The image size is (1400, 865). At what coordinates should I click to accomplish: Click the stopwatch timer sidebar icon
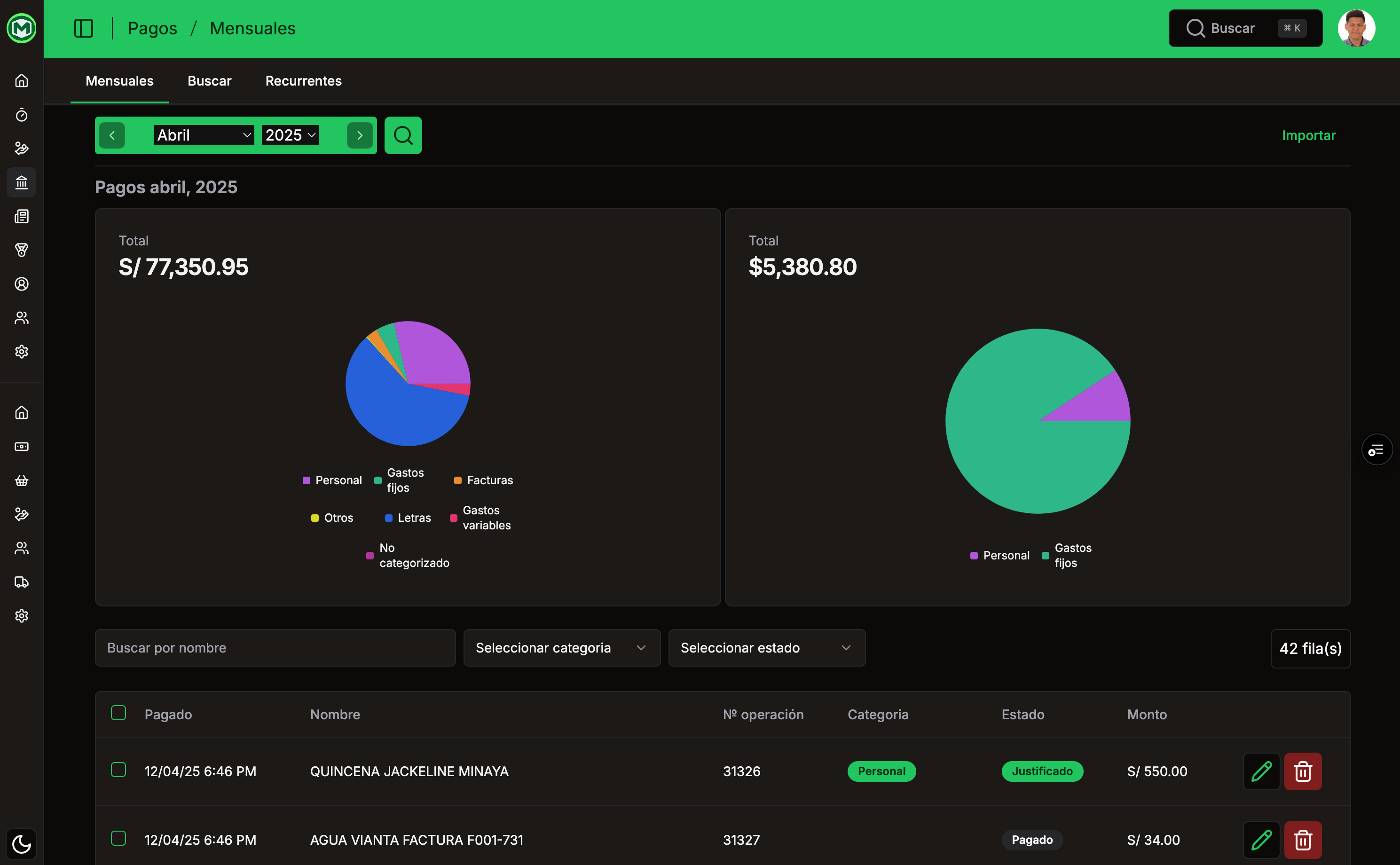[22, 115]
